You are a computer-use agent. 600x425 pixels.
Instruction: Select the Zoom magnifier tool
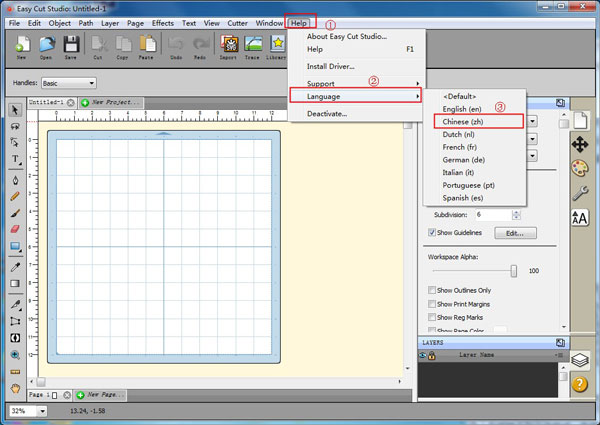tap(15, 354)
